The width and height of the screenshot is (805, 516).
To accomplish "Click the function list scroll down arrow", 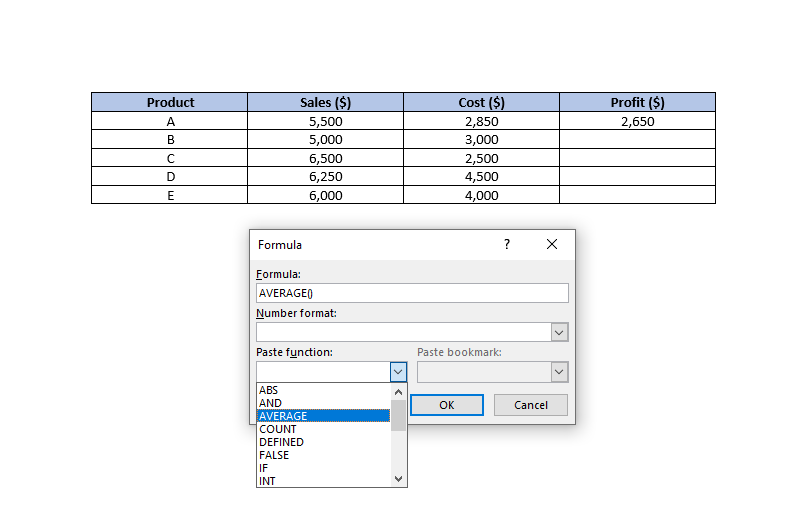I will (398, 479).
